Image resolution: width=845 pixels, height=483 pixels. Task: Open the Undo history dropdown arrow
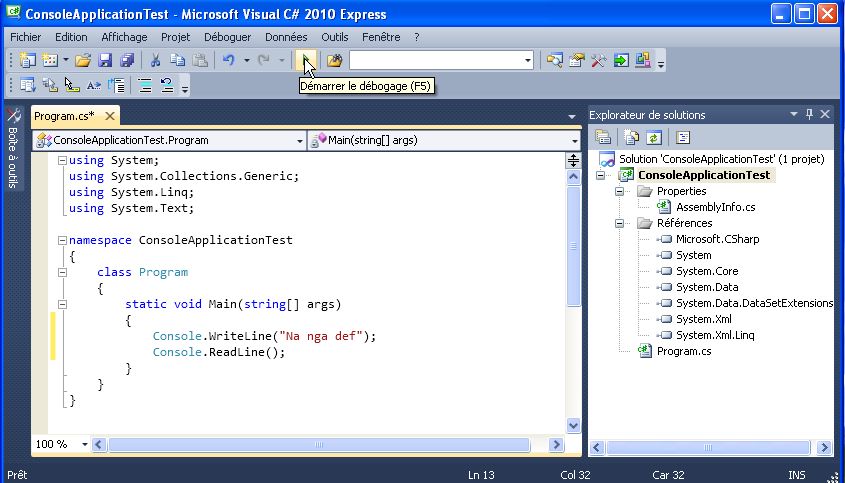pos(247,60)
